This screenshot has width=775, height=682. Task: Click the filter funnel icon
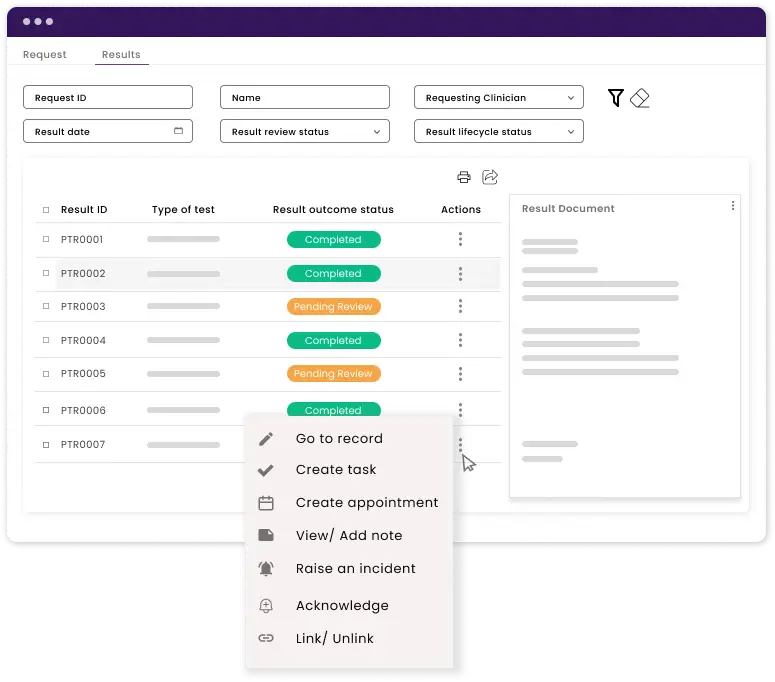pyautogui.click(x=616, y=97)
